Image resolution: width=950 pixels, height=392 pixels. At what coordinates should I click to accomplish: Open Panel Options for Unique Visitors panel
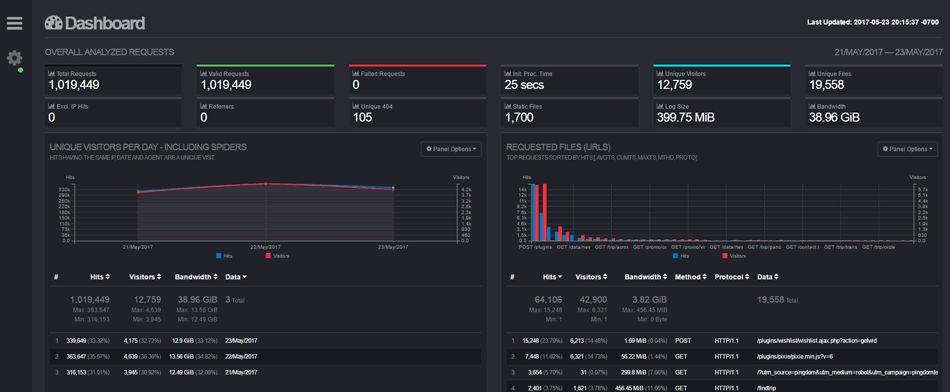451,149
